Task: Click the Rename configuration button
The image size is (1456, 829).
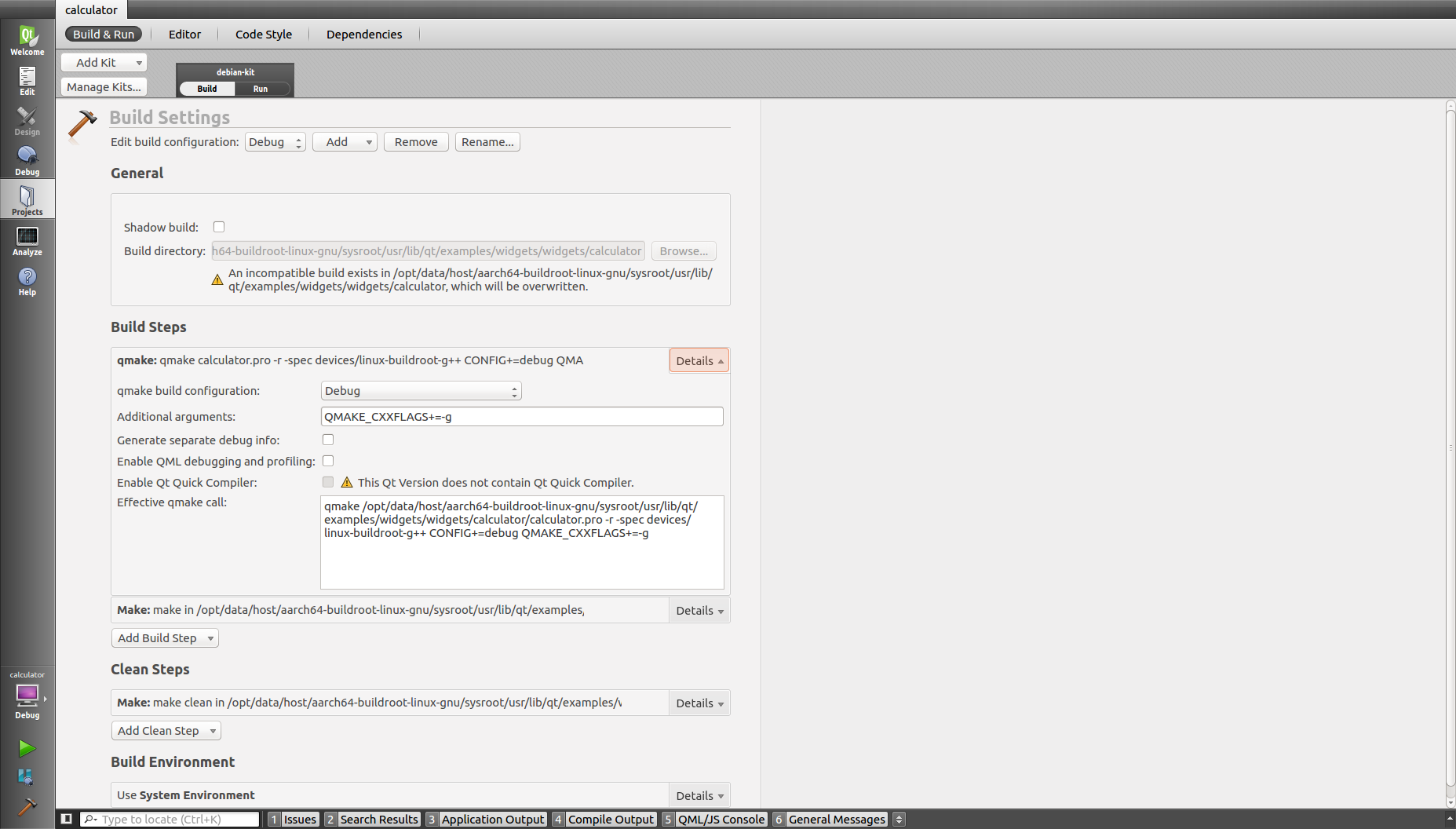Action: point(487,142)
